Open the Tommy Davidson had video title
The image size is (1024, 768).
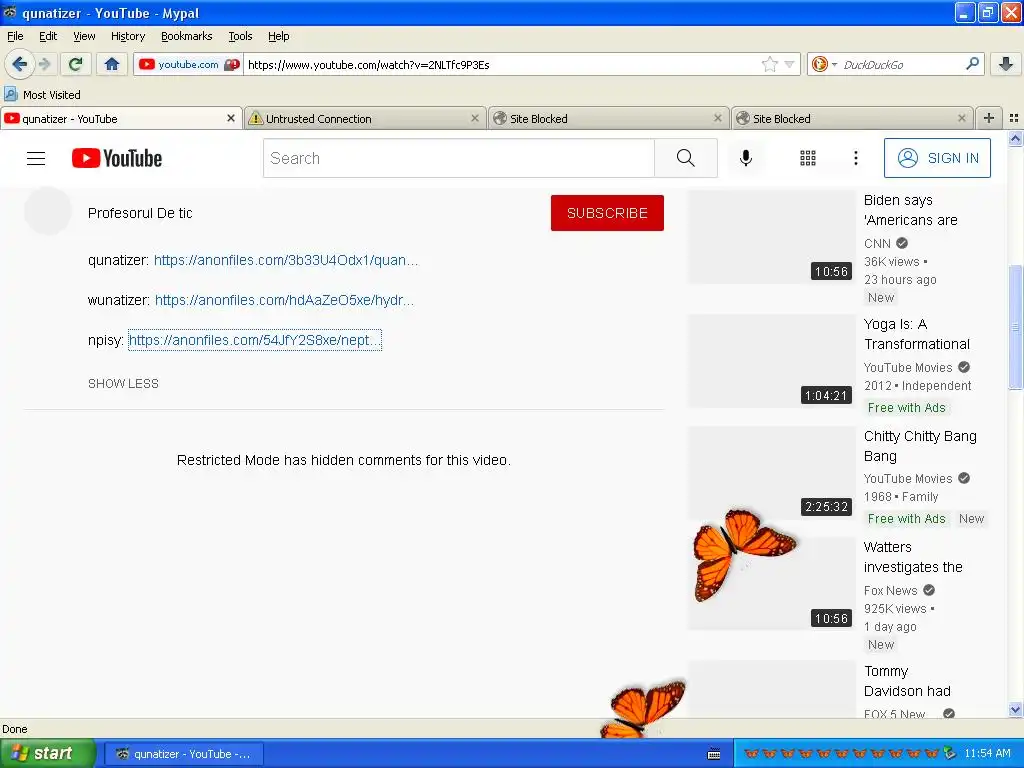907,681
